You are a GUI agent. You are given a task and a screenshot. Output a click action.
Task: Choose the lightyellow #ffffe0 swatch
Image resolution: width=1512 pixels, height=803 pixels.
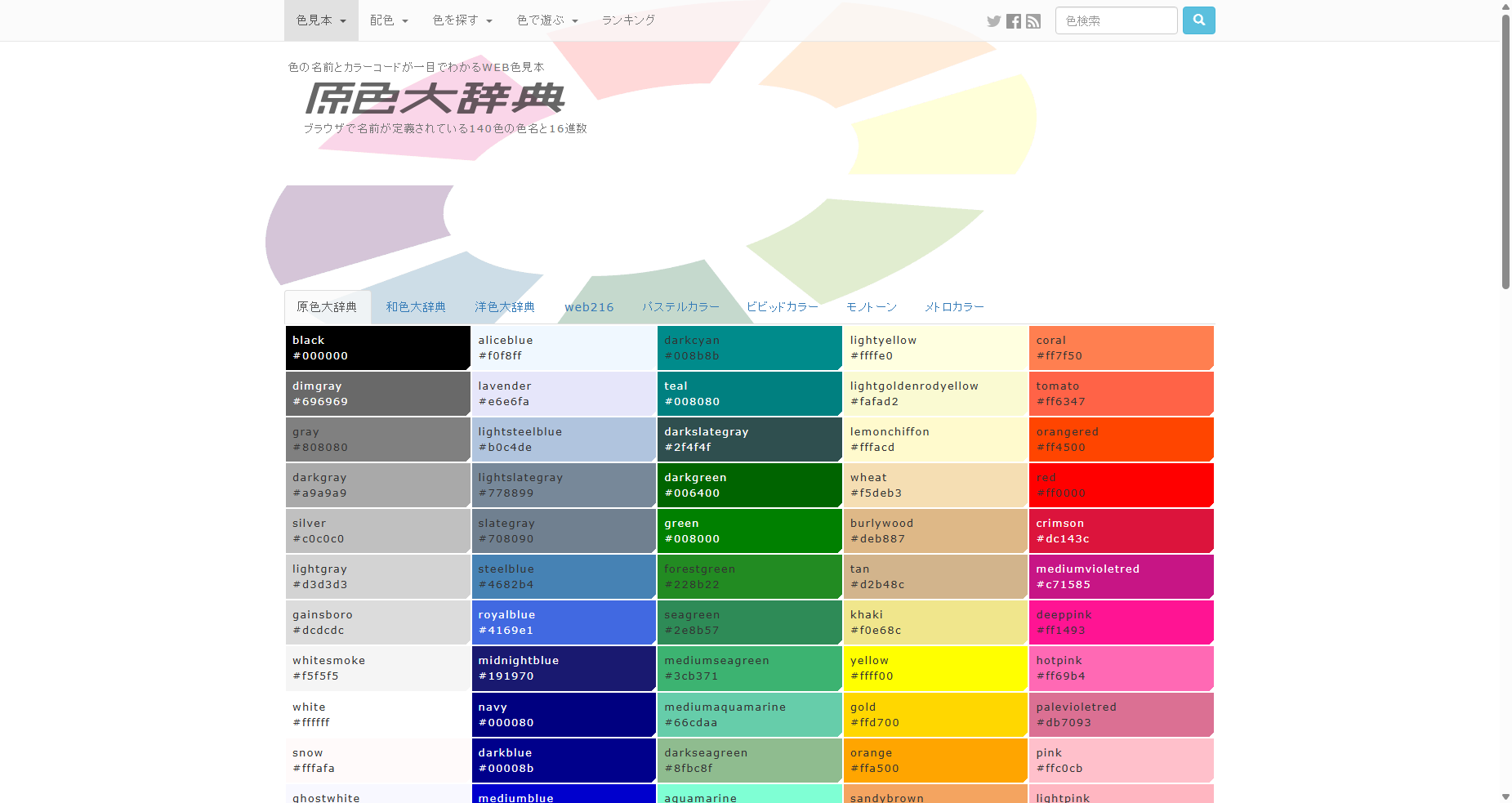point(935,348)
